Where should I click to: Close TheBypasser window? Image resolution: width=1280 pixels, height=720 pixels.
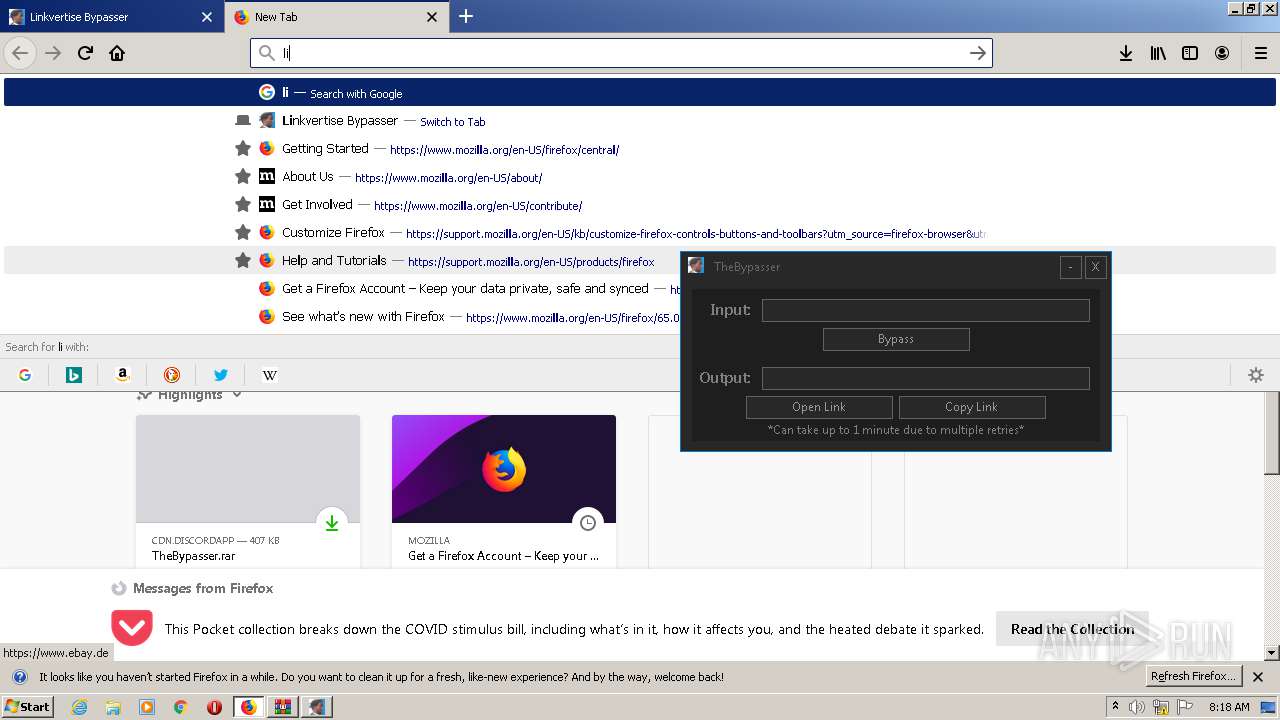[1096, 267]
